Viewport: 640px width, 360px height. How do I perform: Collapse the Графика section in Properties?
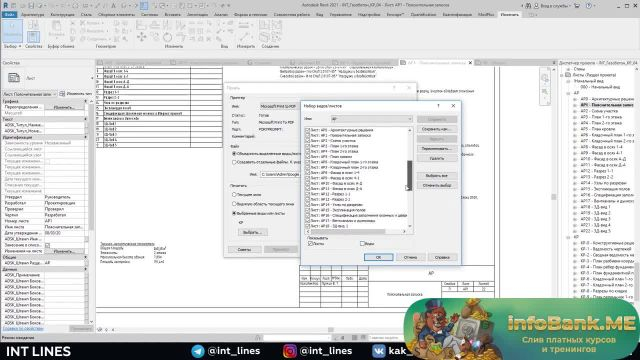click(85, 101)
